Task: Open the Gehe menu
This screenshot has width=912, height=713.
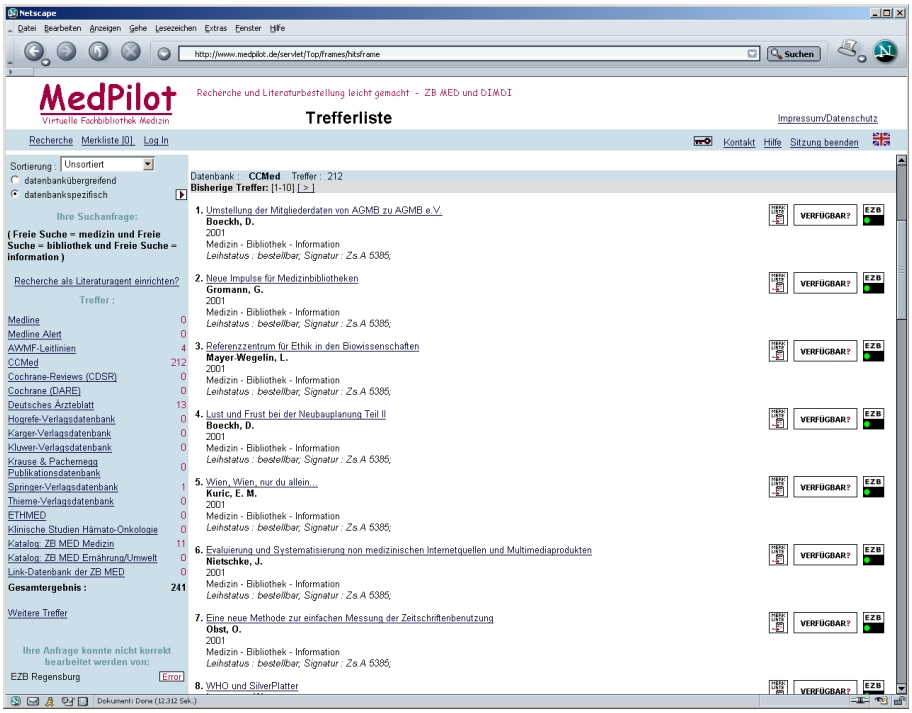Action: click(x=138, y=28)
